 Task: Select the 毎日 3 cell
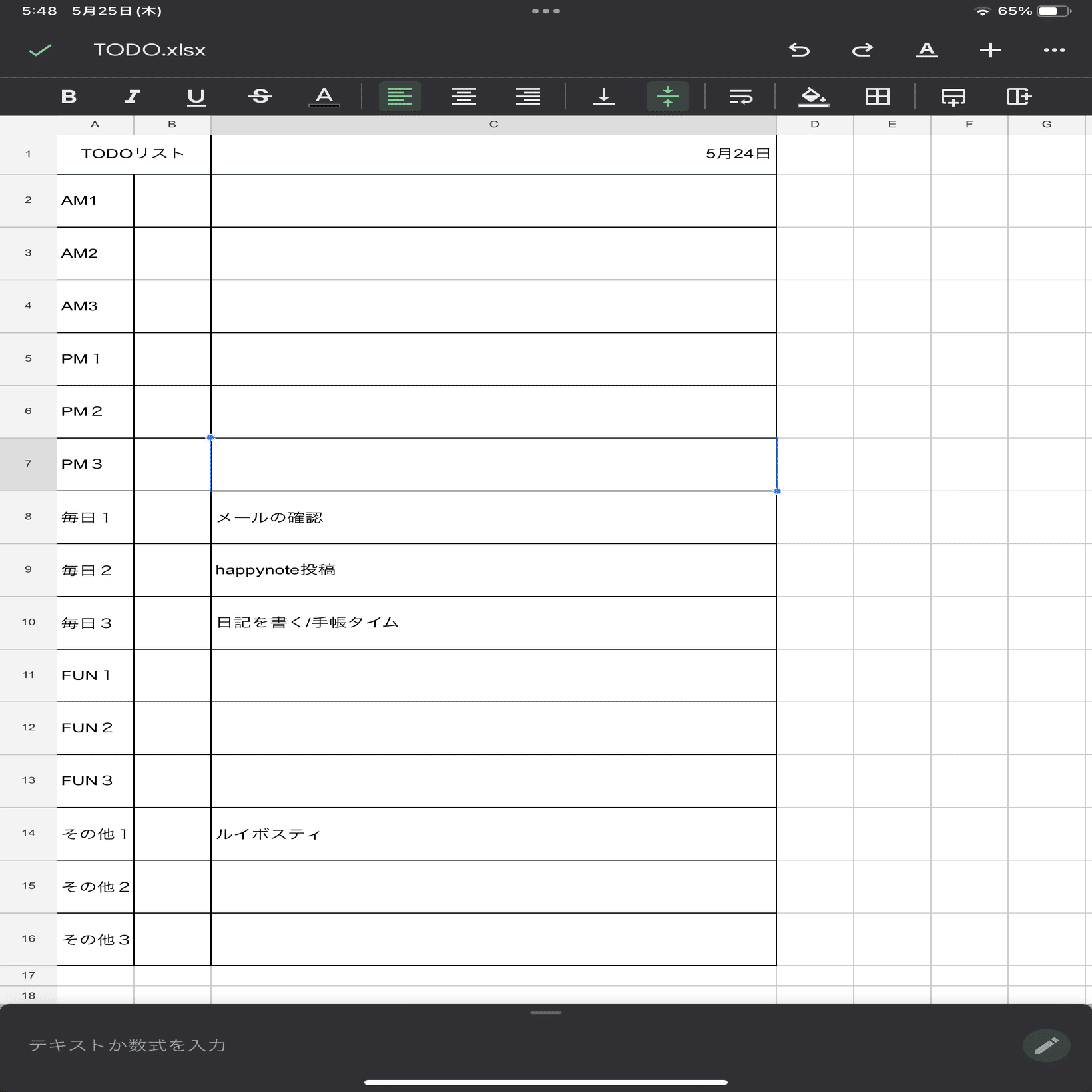pos(95,623)
